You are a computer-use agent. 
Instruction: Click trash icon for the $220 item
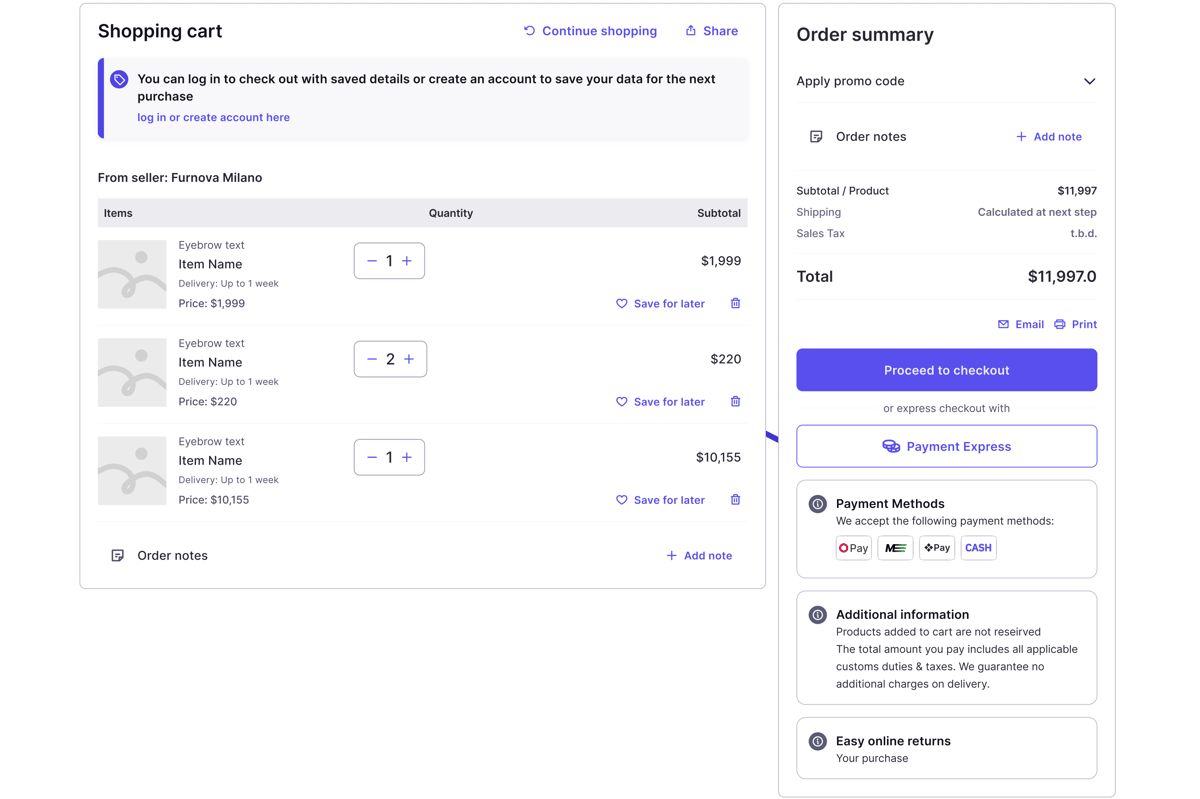(735, 401)
